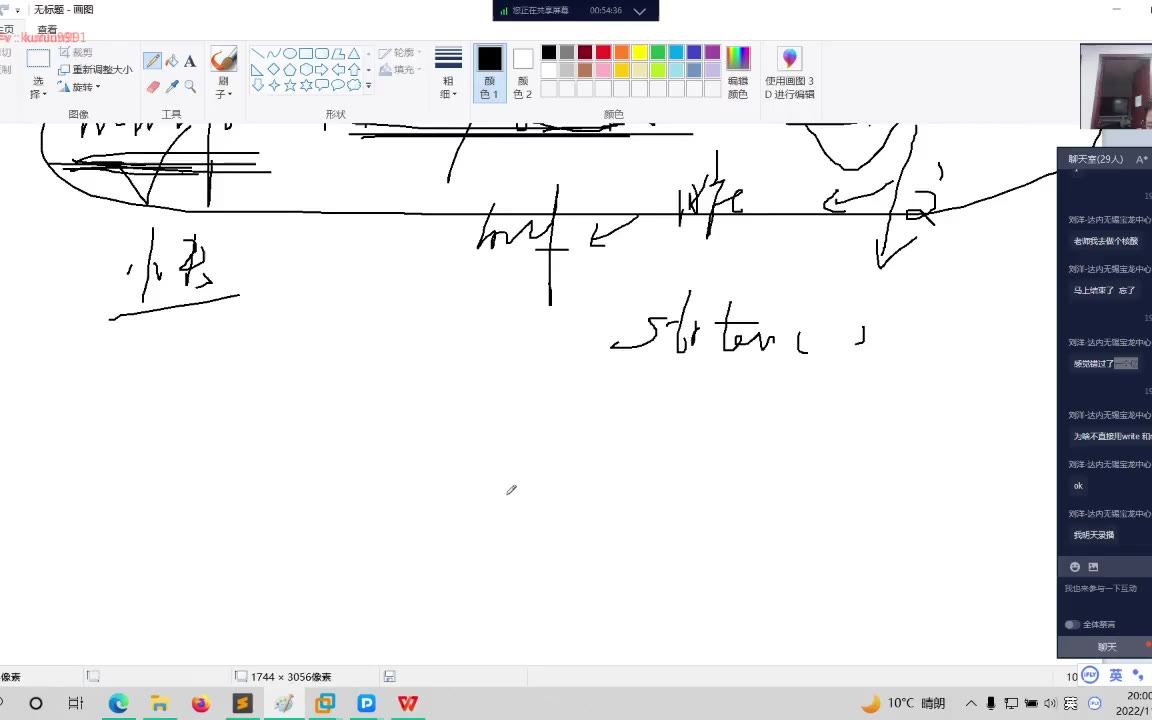Open the weather widget 10°C 晴朗
This screenshot has width=1152, height=720.
(904, 703)
